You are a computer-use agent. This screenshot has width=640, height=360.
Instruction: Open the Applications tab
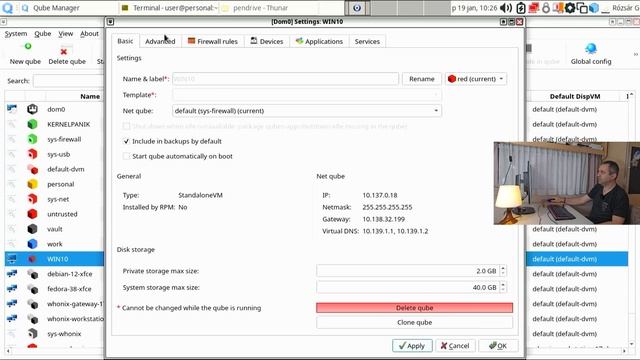319,41
